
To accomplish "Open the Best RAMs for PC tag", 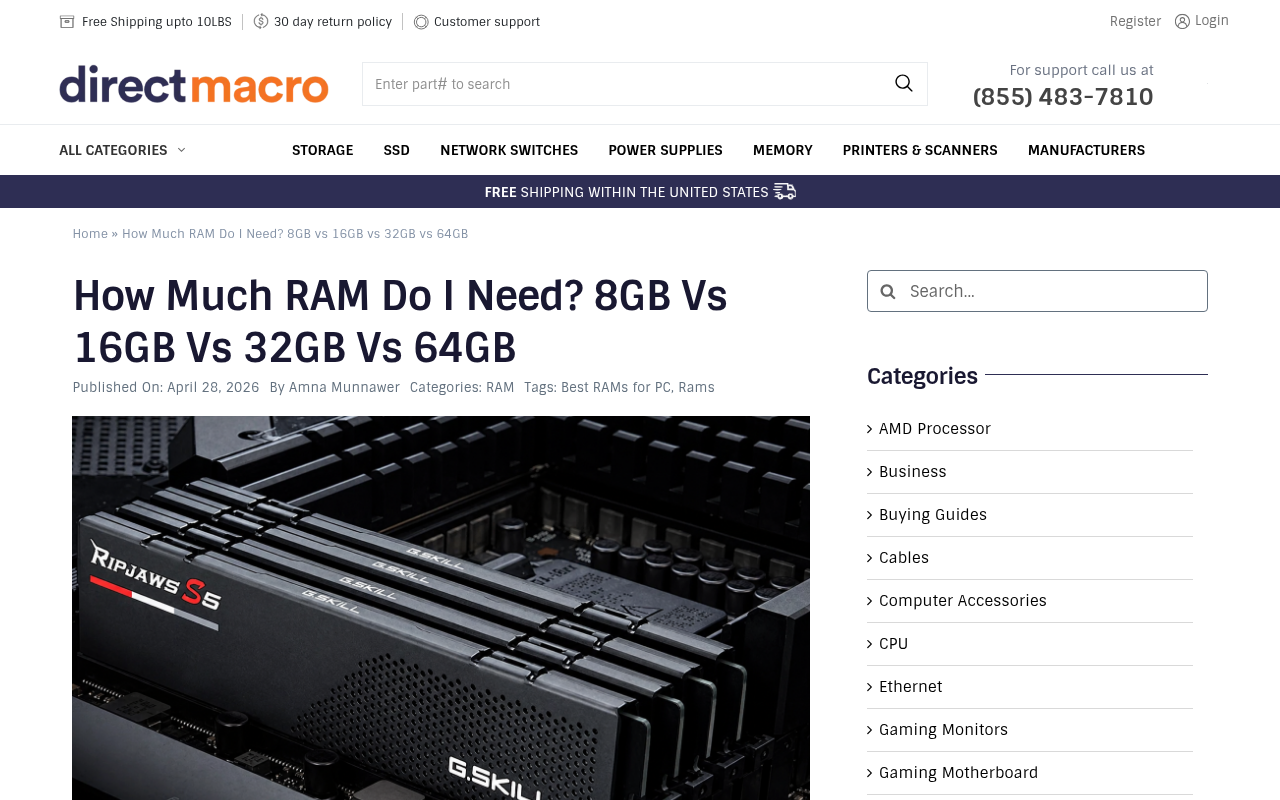I will pyautogui.click(x=616, y=387).
